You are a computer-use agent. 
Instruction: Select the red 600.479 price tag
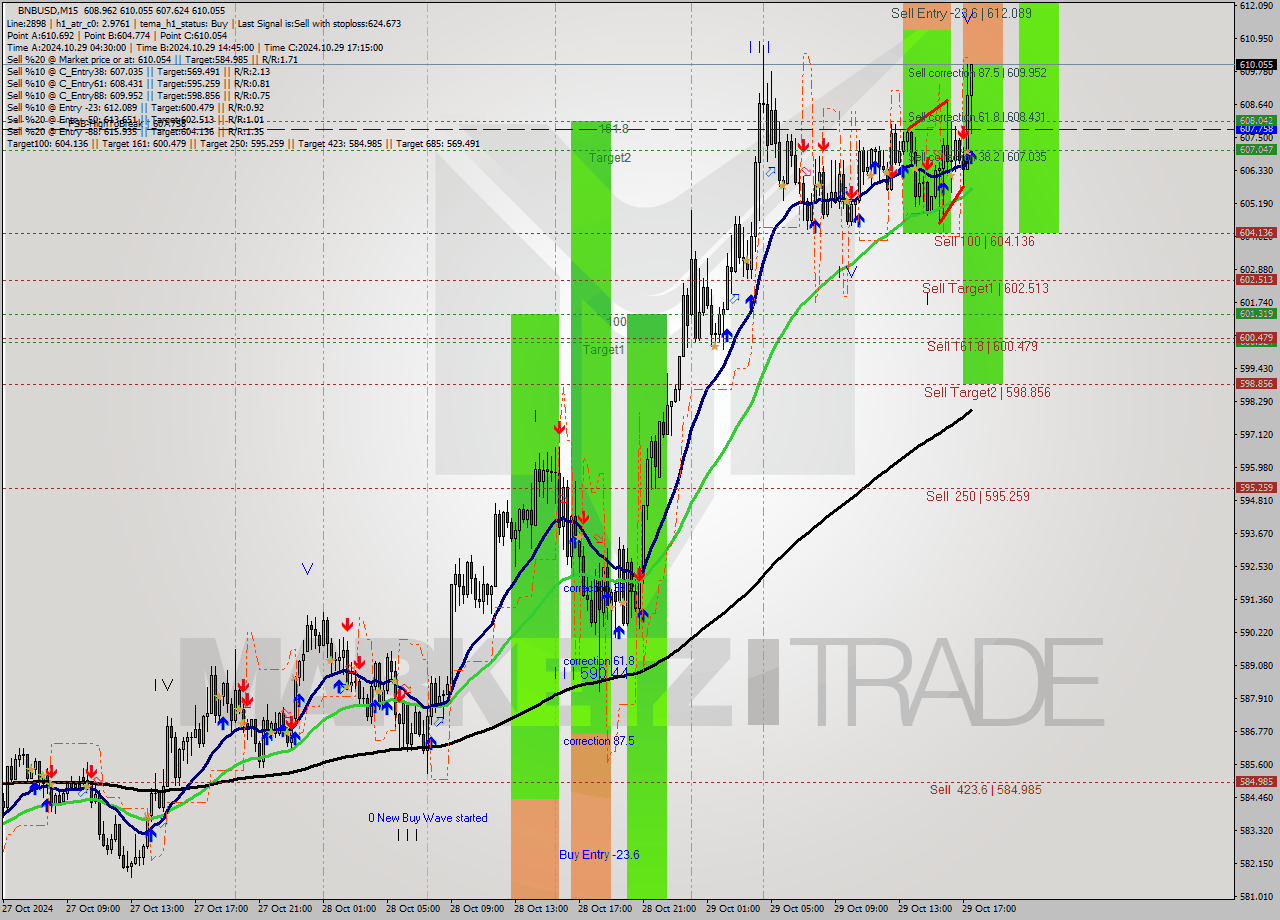(1256, 338)
